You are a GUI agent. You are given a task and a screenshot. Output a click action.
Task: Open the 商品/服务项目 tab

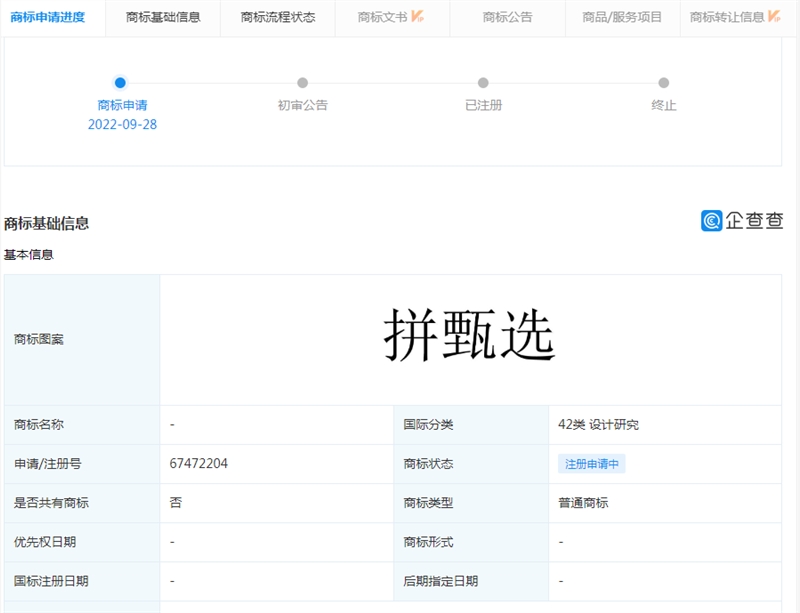(x=622, y=17)
